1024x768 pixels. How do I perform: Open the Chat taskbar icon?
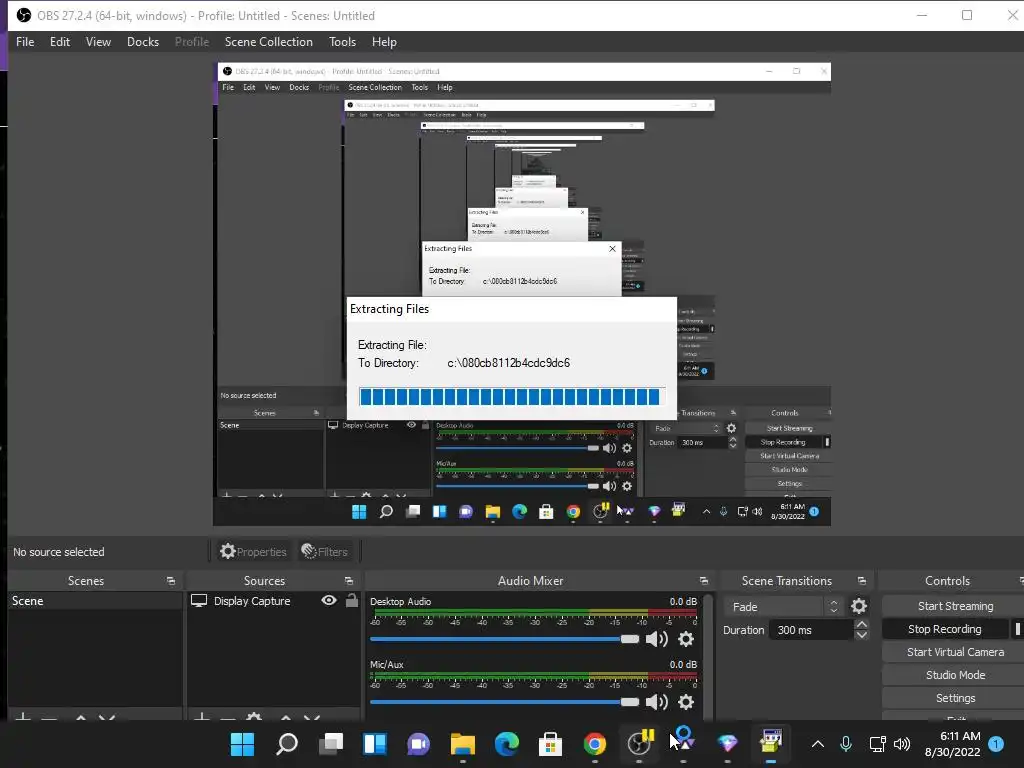click(419, 744)
